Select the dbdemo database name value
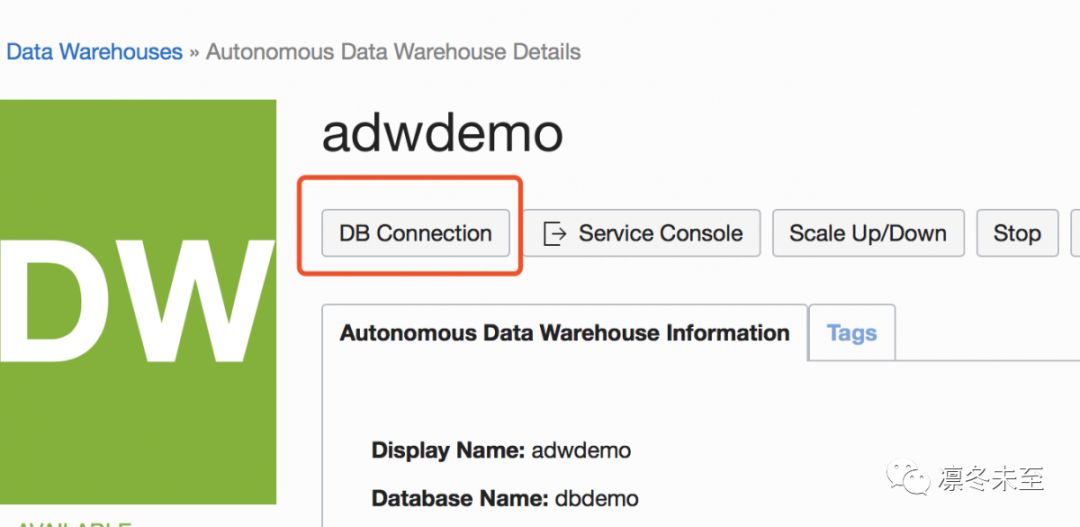This screenshot has height=527, width=1080. point(596,498)
